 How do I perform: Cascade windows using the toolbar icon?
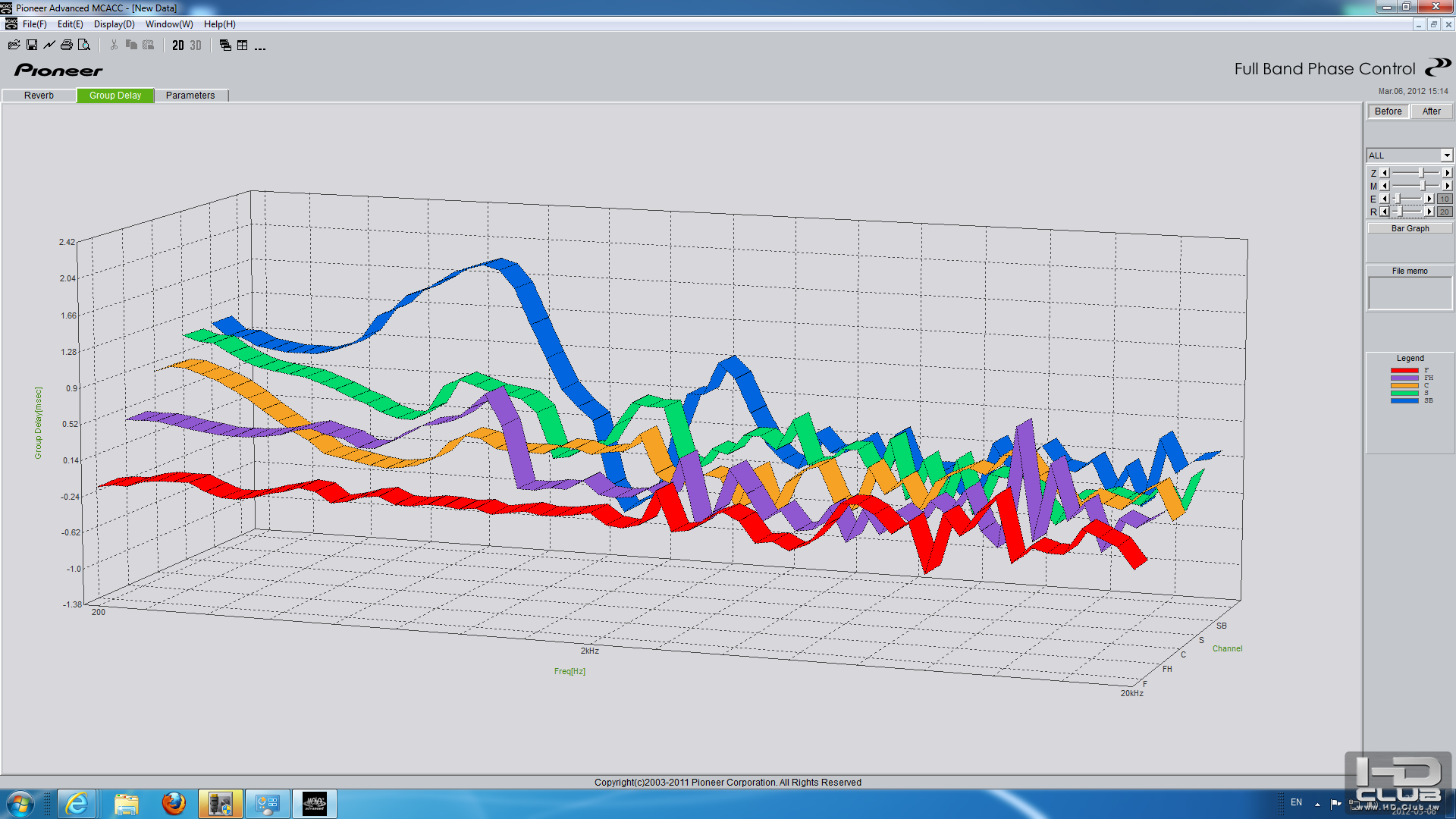click(225, 45)
